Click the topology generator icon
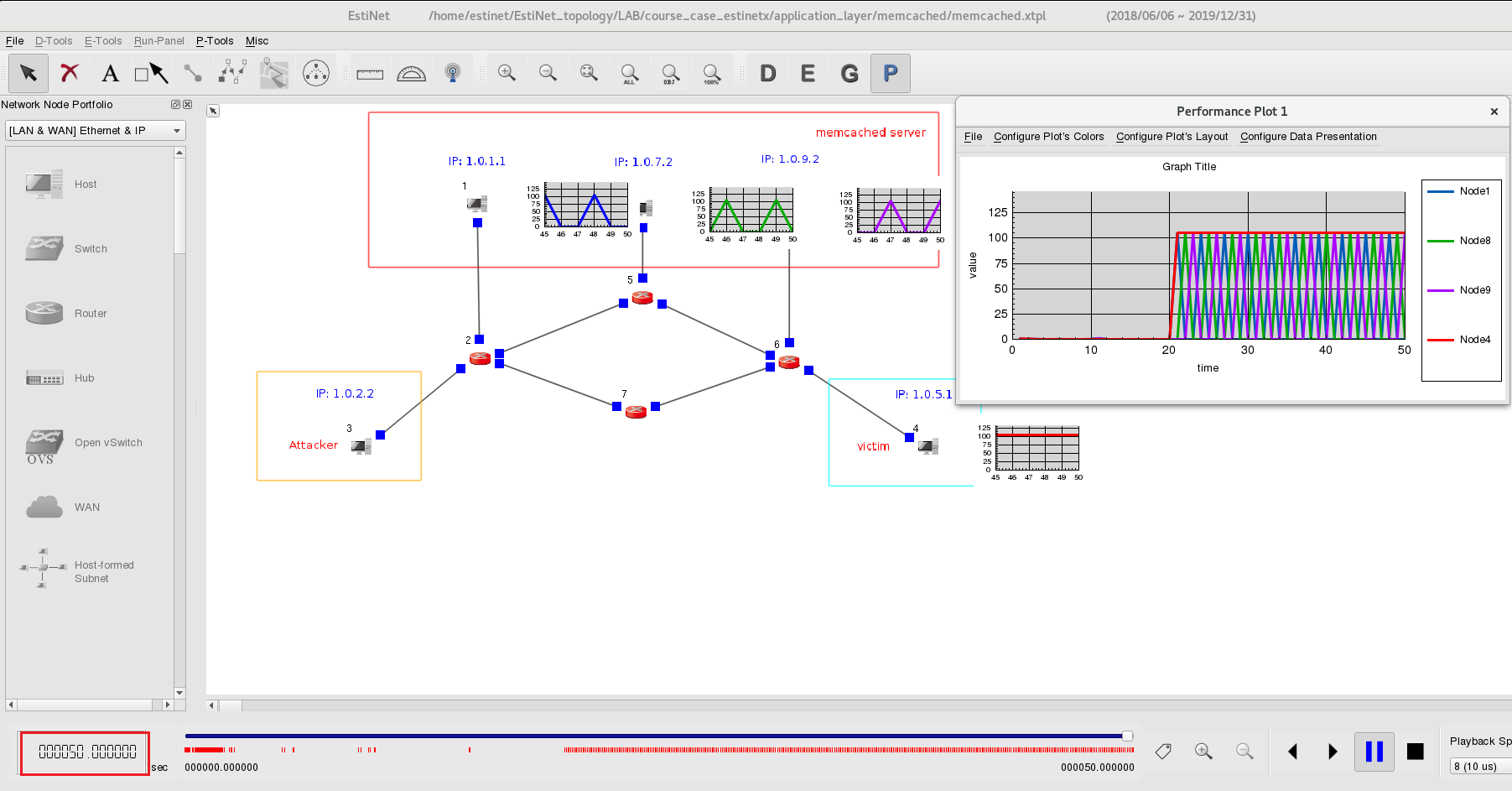 [x=232, y=73]
